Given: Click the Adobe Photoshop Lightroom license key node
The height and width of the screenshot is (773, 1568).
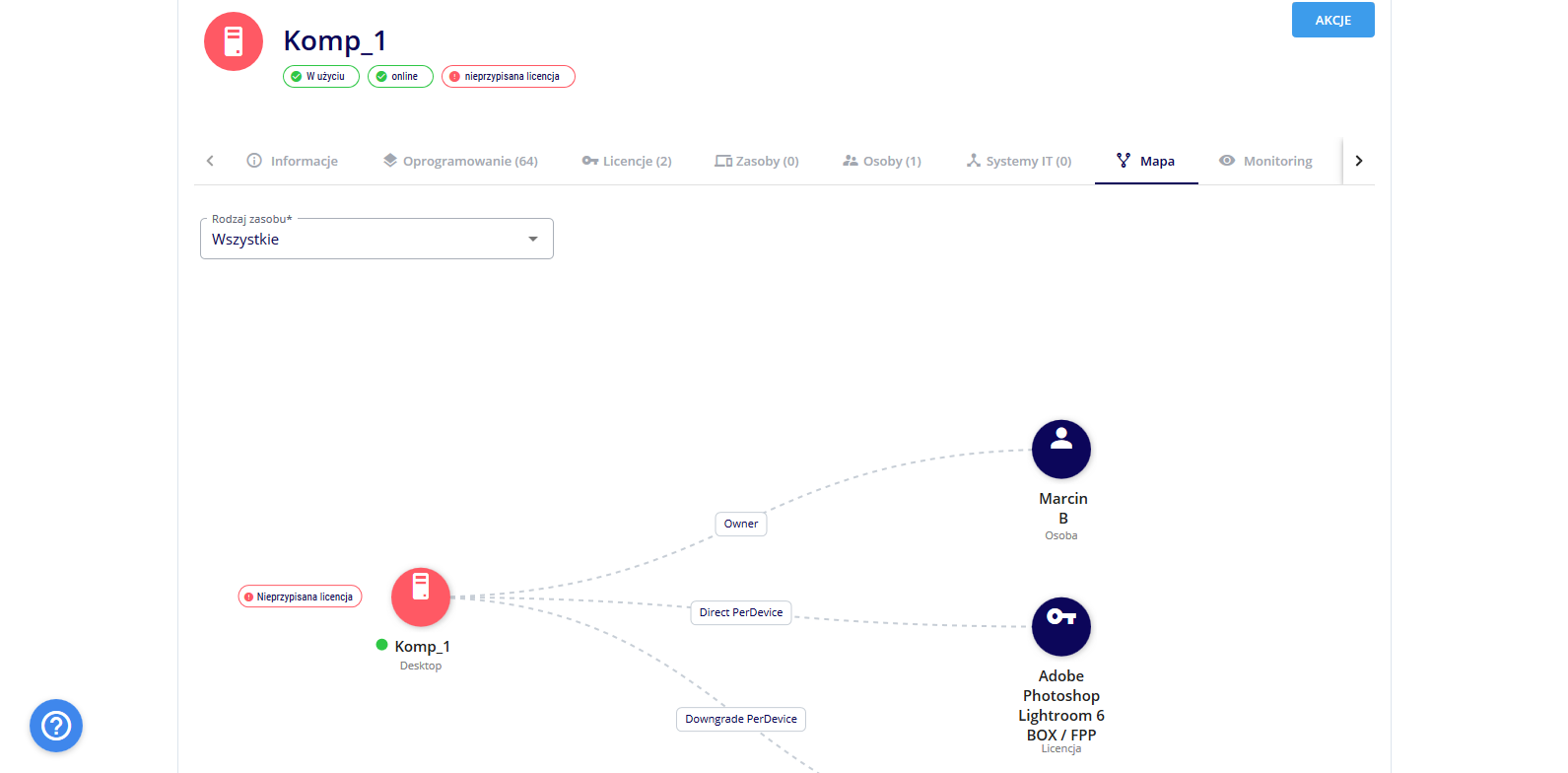Looking at the screenshot, I should pos(1060,627).
